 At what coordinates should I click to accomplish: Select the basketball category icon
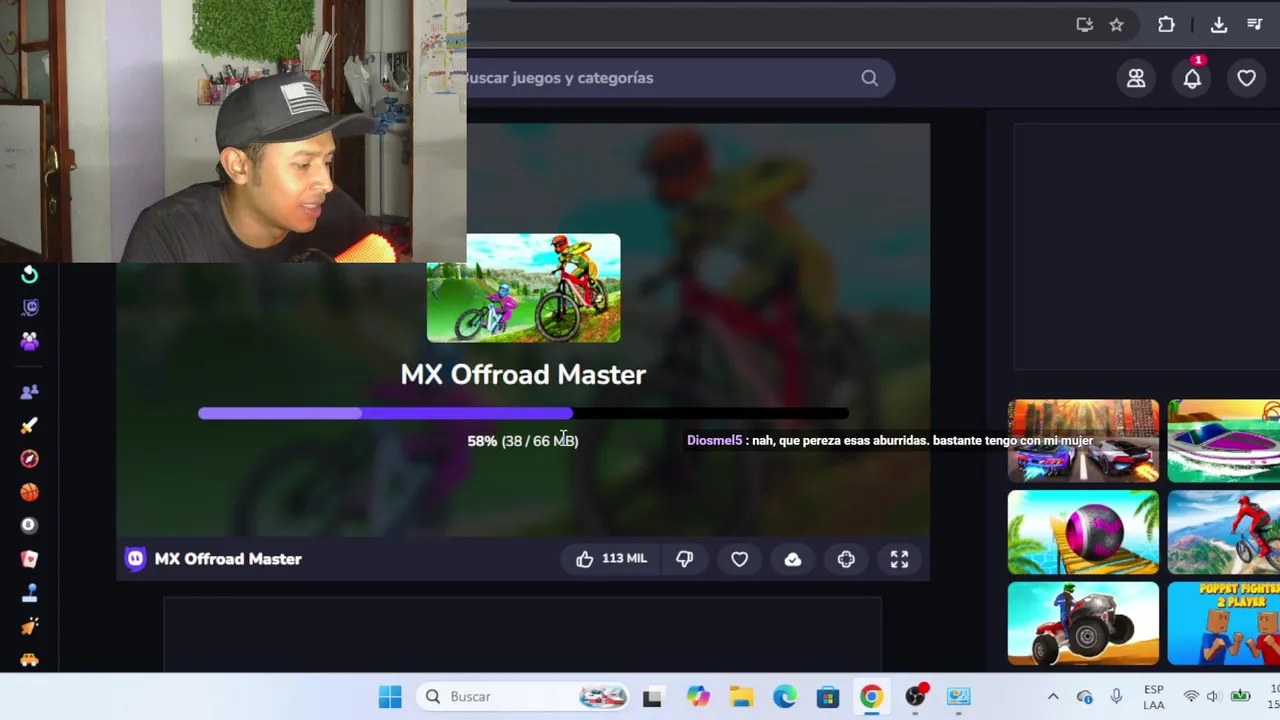coord(29,492)
